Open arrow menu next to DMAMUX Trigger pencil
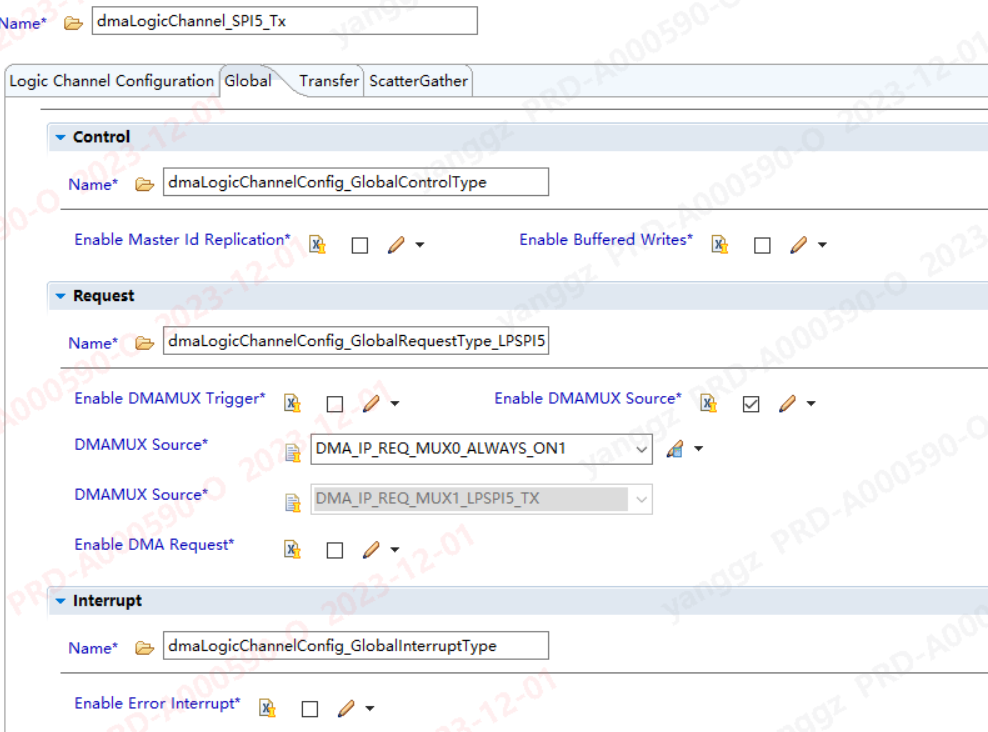 click(x=394, y=403)
